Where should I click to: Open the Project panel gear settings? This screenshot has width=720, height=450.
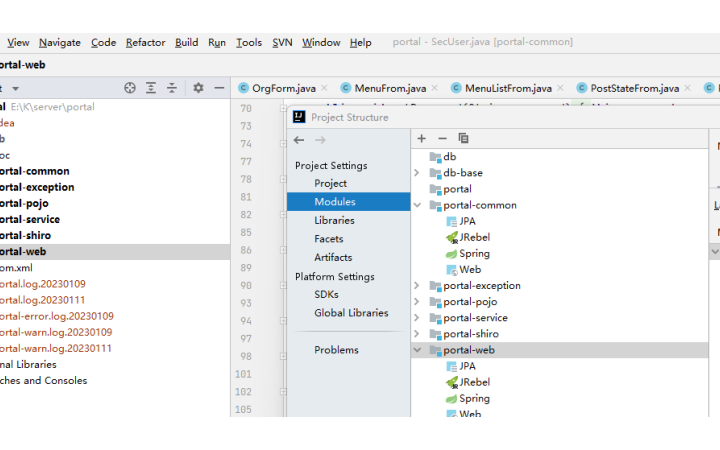[x=198, y=88]
